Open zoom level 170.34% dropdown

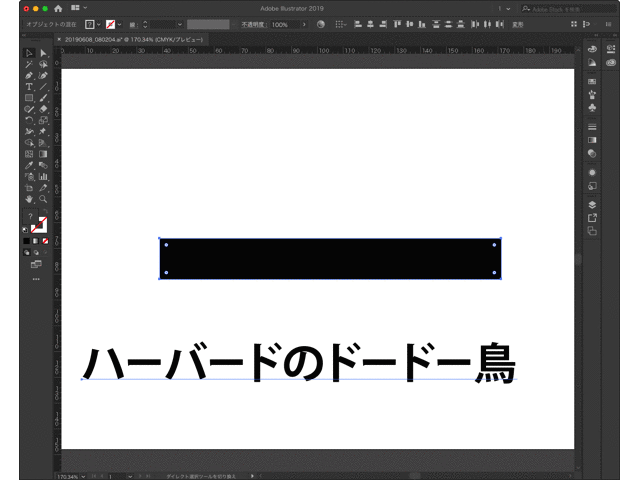pyautogui.click(x=83, y=476)
